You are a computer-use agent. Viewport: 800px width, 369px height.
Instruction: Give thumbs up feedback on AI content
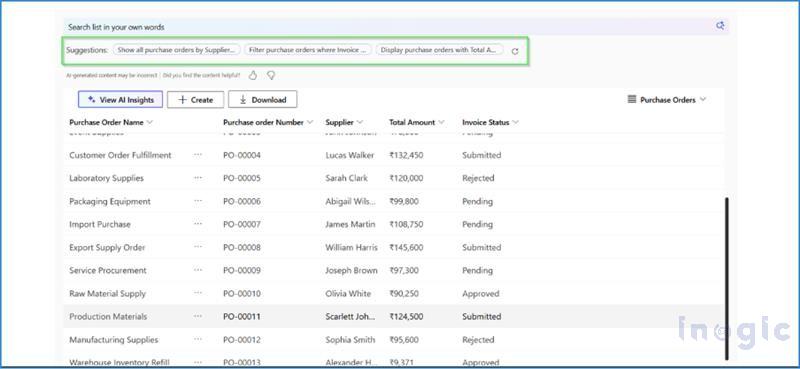point(253,76)
